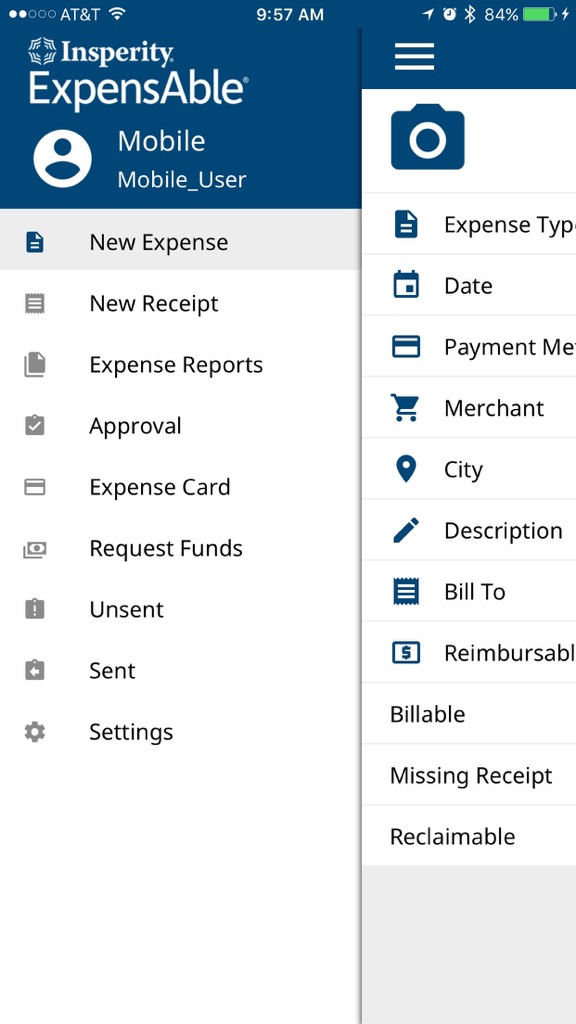
Task: Tap the alarm clock status icon
Action: point(449,14)
